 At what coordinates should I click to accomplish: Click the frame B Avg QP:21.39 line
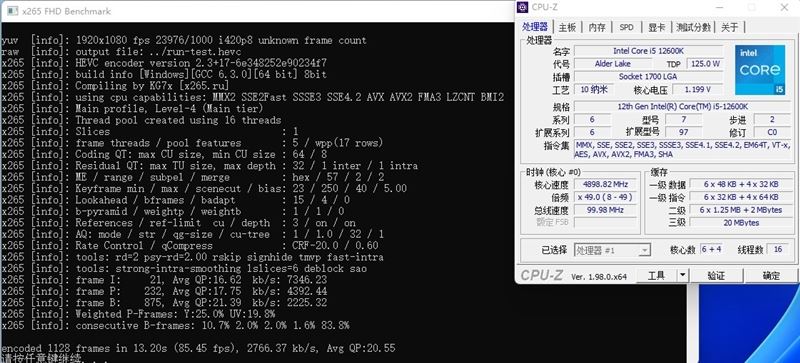pos(164,303)
